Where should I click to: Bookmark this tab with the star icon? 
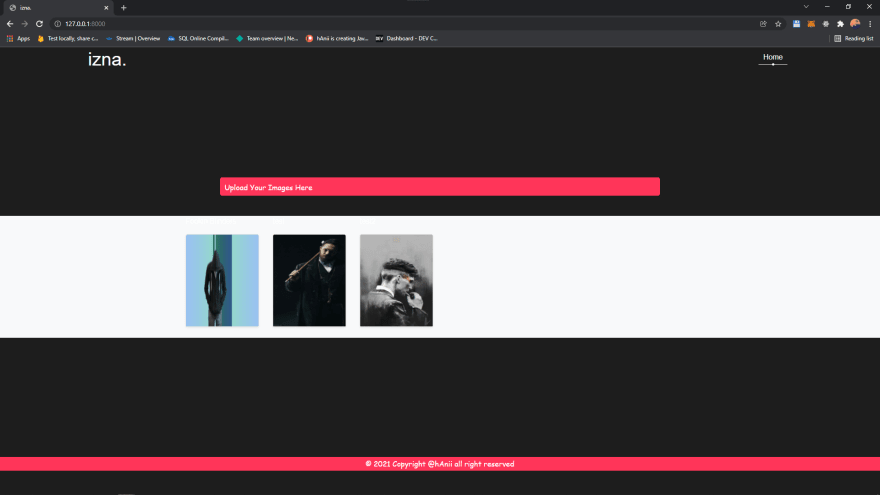(778, 24)
